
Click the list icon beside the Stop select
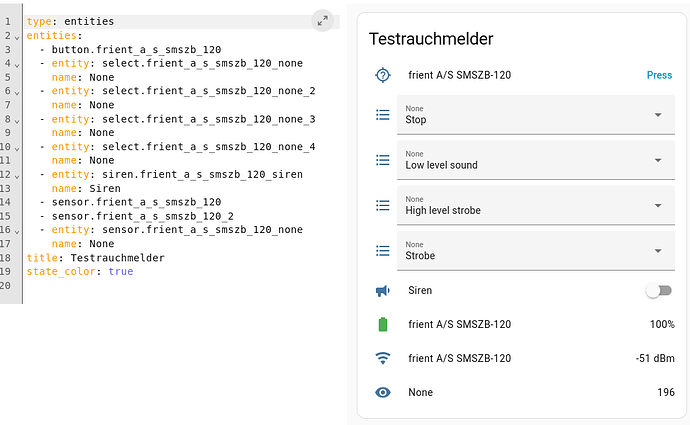click(x=382, y=115)
